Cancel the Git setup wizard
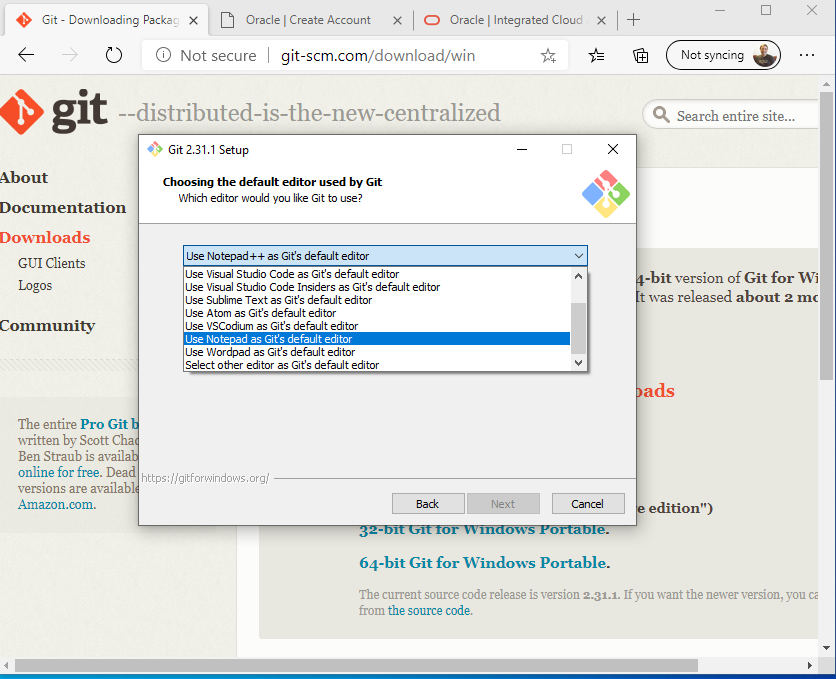 click(x=586, y=504)
